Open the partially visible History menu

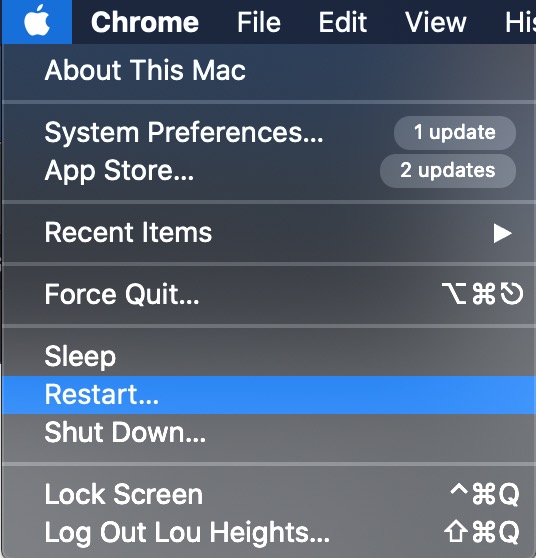click(x=520, y=22)
